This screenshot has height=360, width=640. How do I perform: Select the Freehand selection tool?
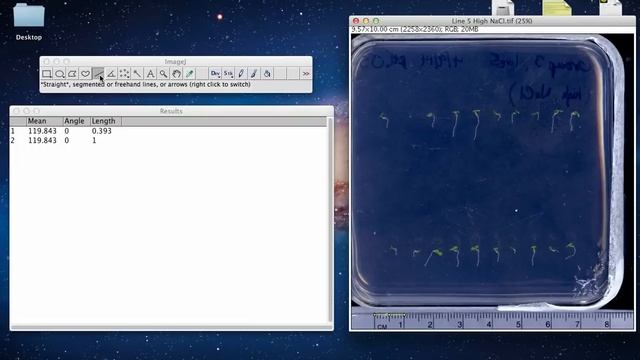[85, 73]
